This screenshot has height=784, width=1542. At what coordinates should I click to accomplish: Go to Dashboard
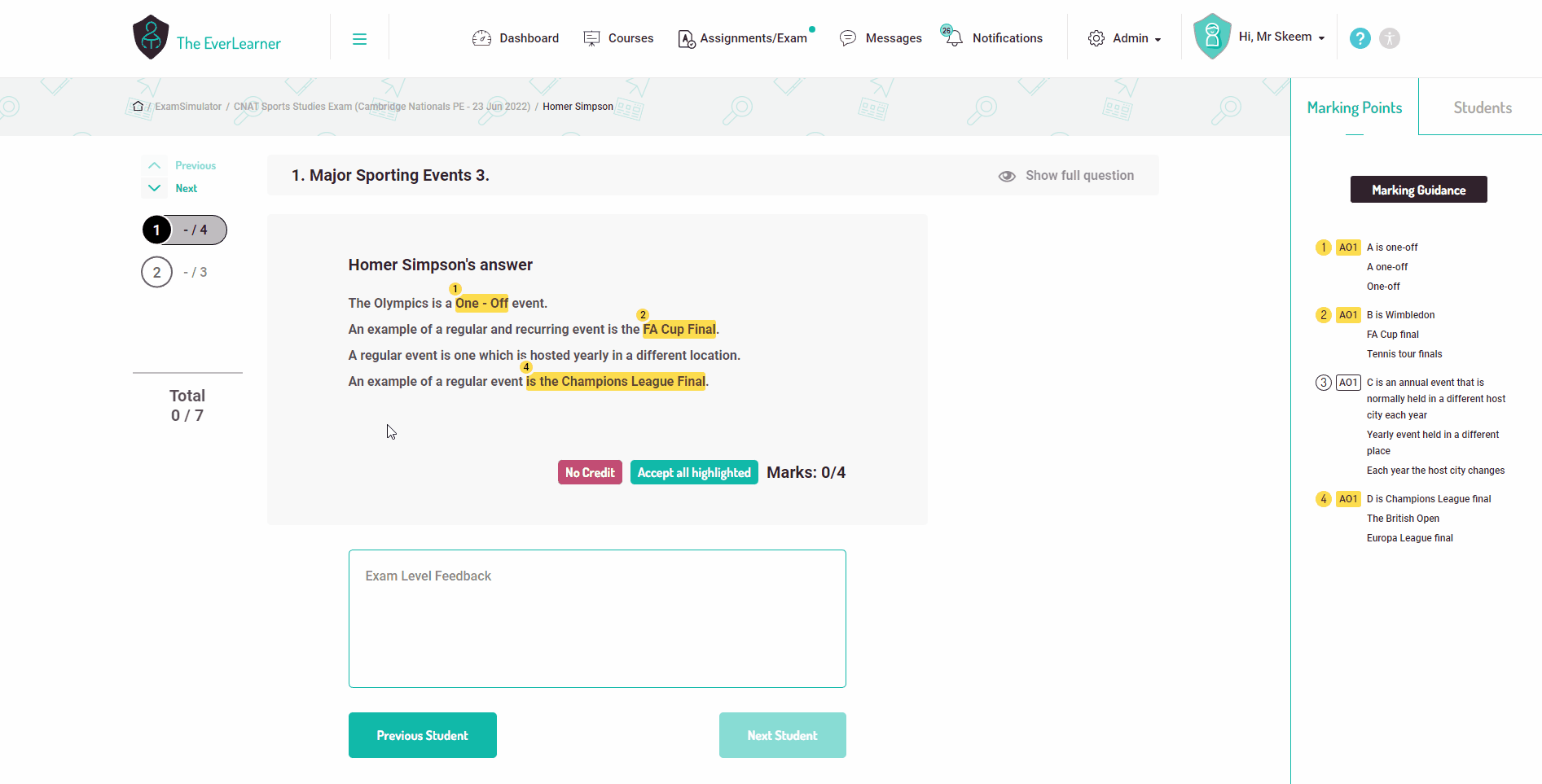tap(529, 38)
